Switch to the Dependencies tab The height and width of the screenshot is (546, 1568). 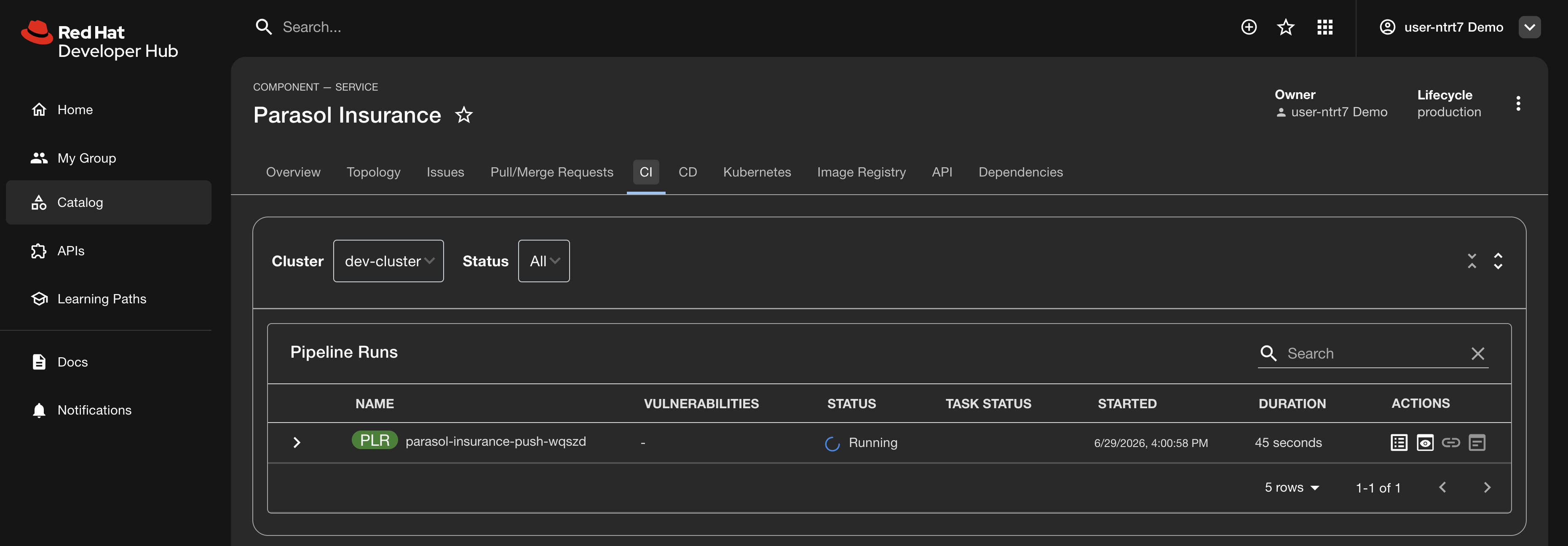click(1020, 172)
